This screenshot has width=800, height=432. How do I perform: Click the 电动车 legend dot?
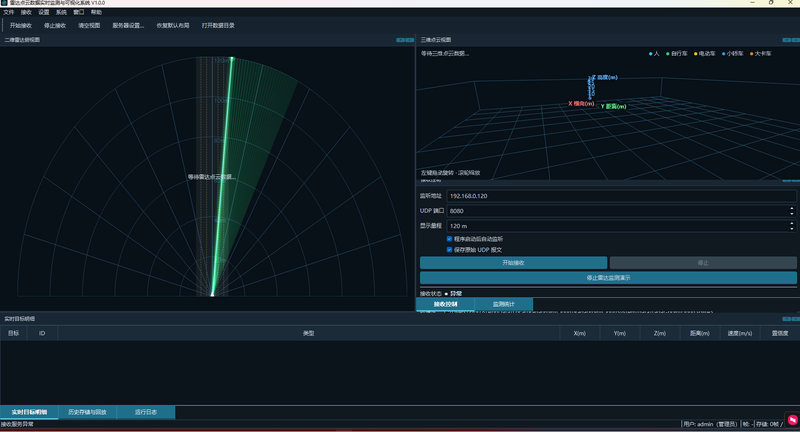click(695, 54)
